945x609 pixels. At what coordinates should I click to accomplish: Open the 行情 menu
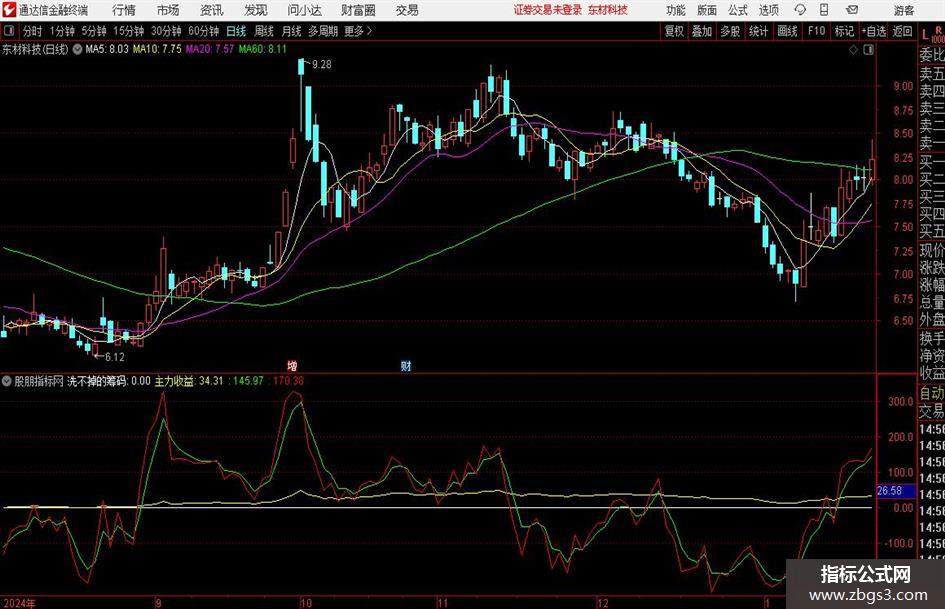124,10
